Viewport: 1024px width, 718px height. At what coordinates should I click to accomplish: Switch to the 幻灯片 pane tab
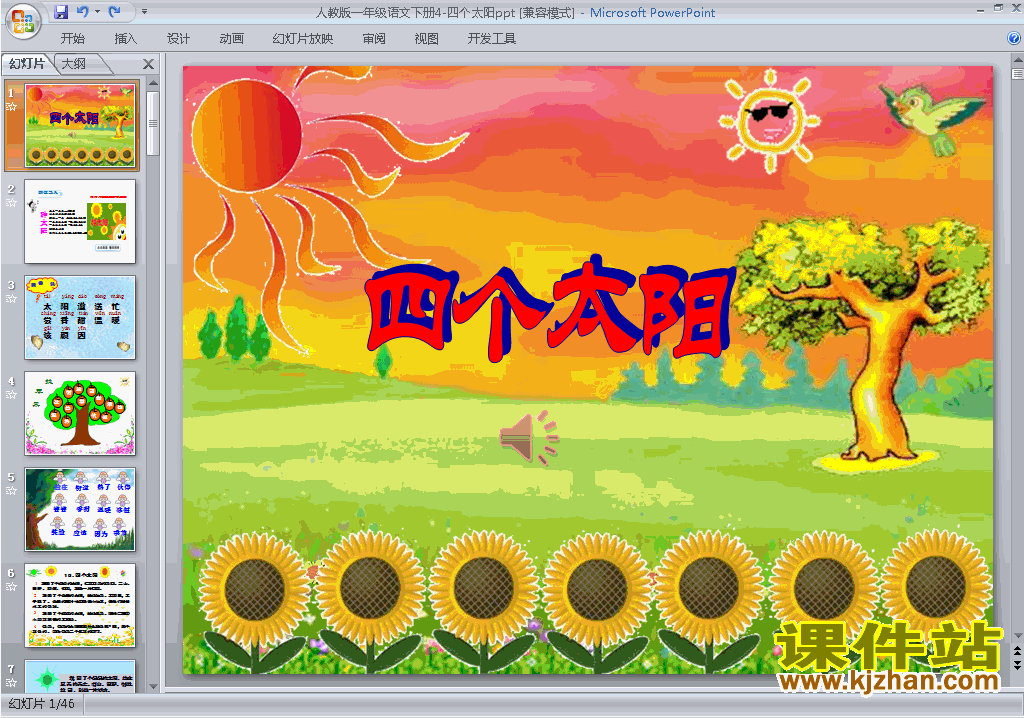point(27,63)
